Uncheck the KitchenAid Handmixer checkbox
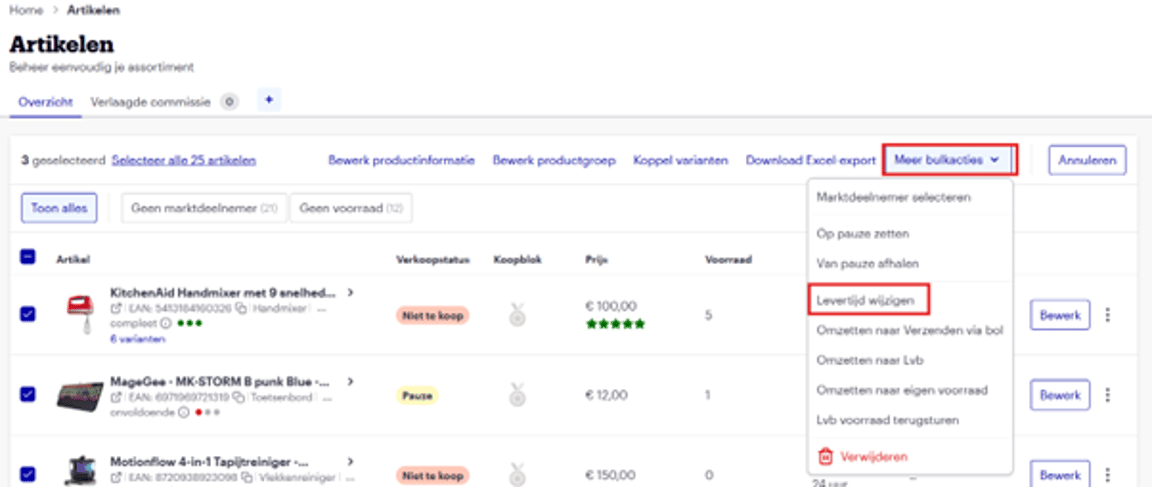1152x487 pixels. pyautogui.click(x=28, y=314)
